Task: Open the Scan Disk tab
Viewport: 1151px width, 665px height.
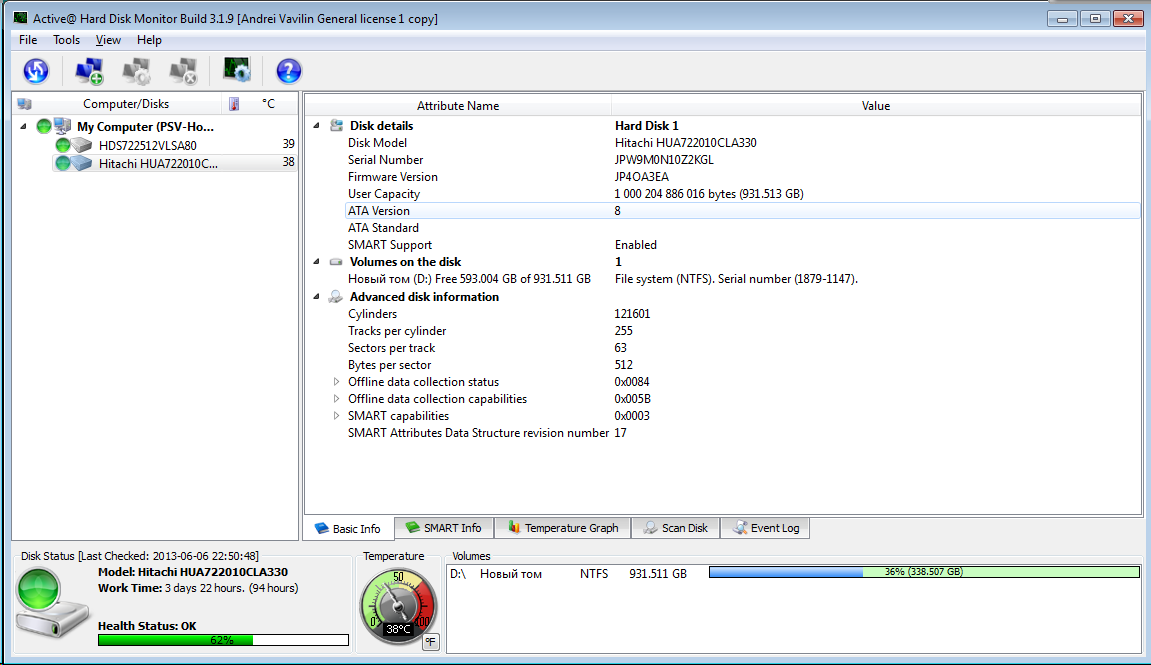Action: pyautogui.click(x=675, y=528)
